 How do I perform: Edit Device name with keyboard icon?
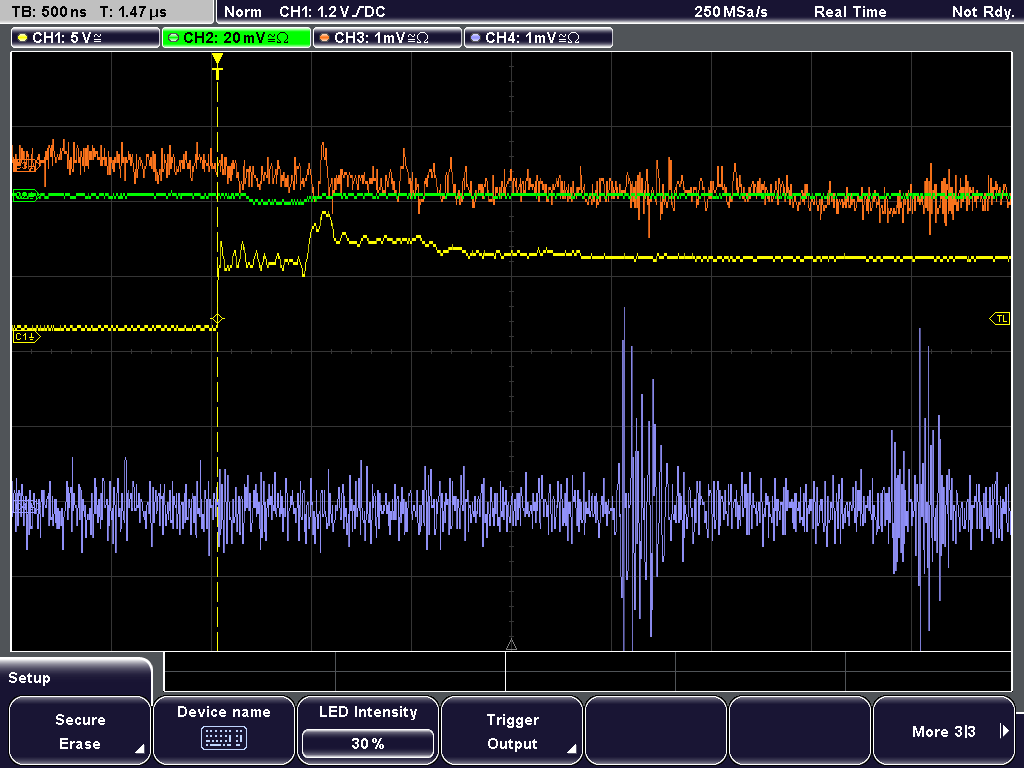point(223,731)
